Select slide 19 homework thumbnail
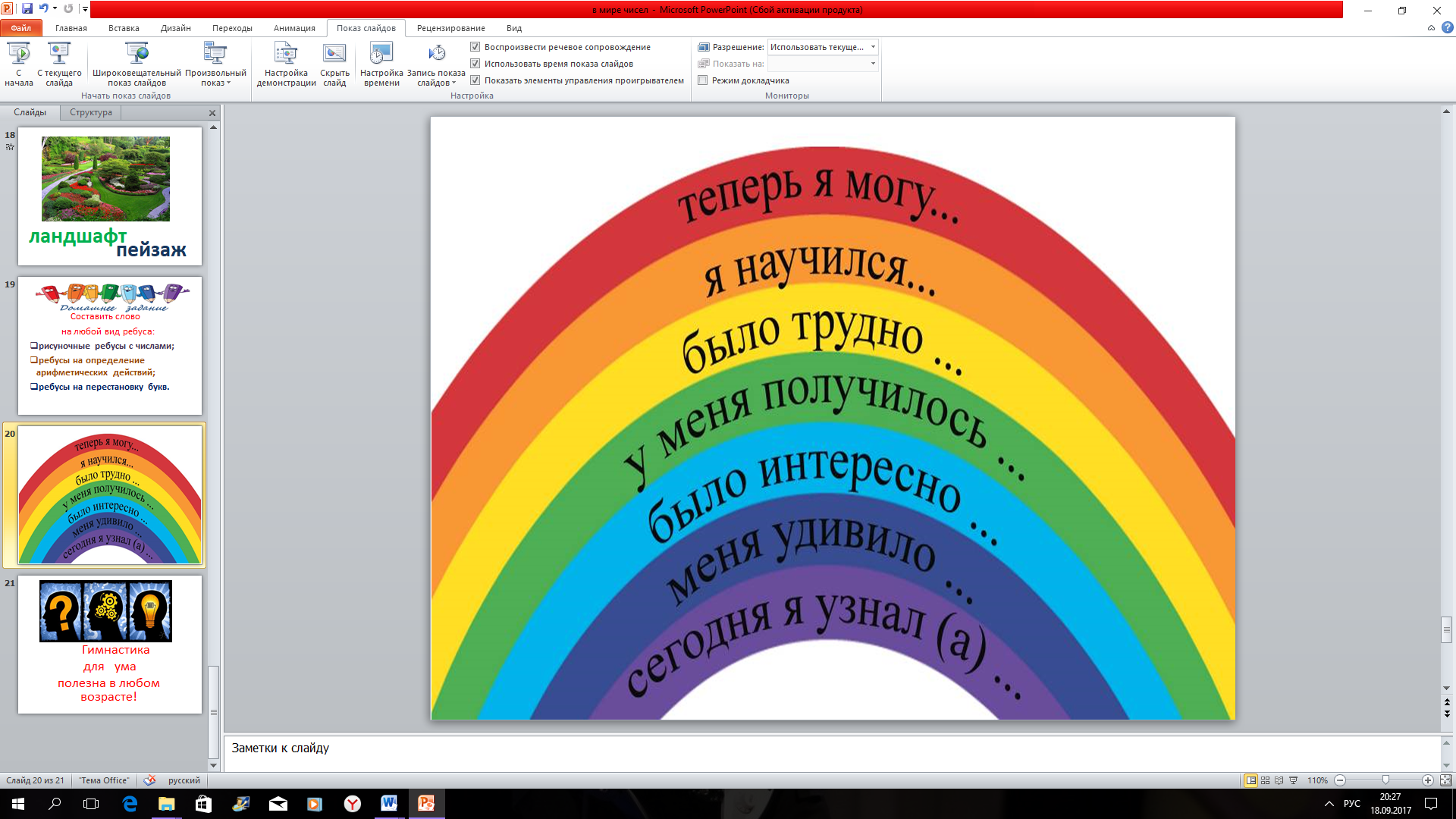This screenshot has height=819, width=1456. tap(110, 345)
